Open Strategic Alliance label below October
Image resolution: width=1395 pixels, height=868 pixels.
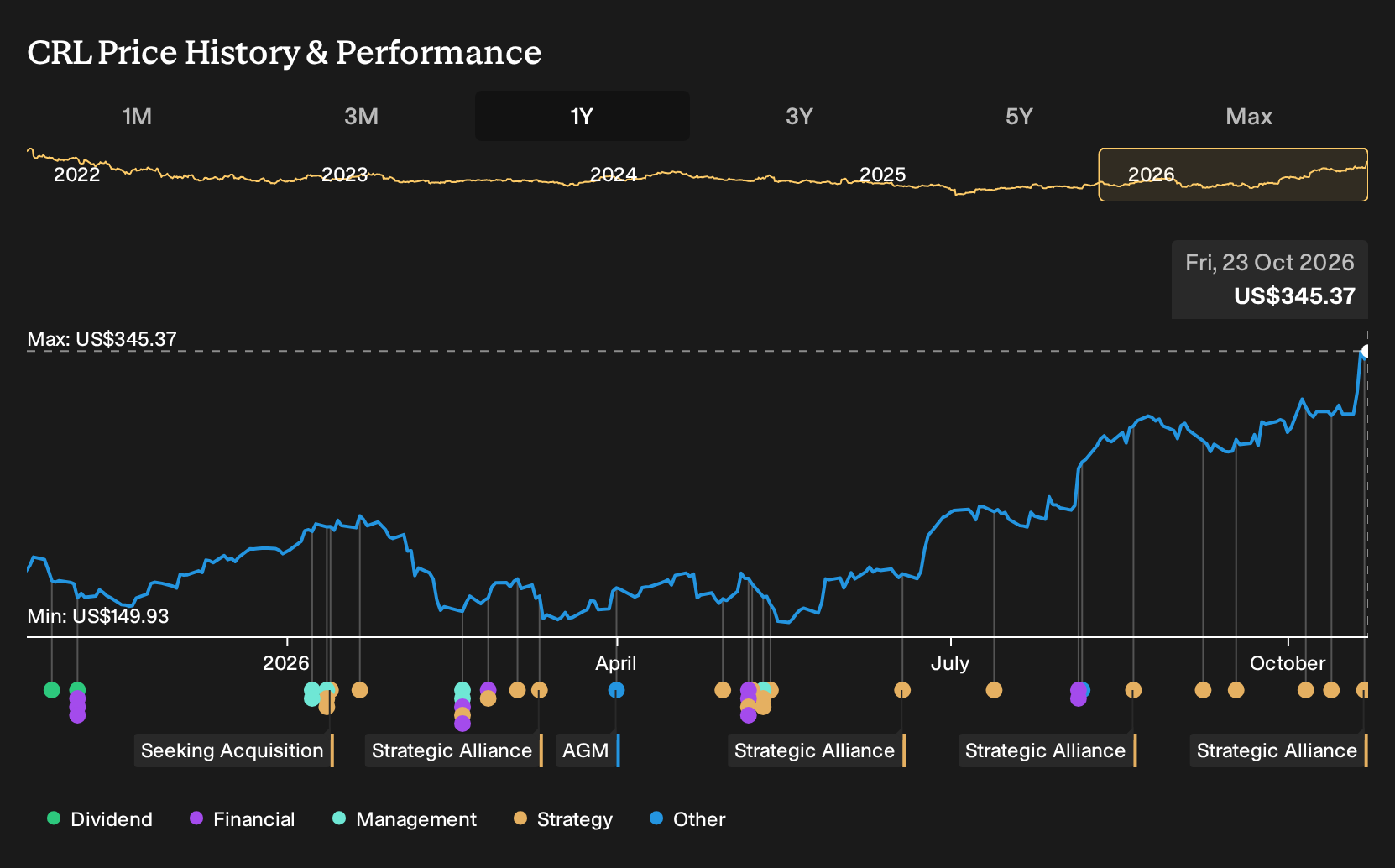click(1279, 750)
